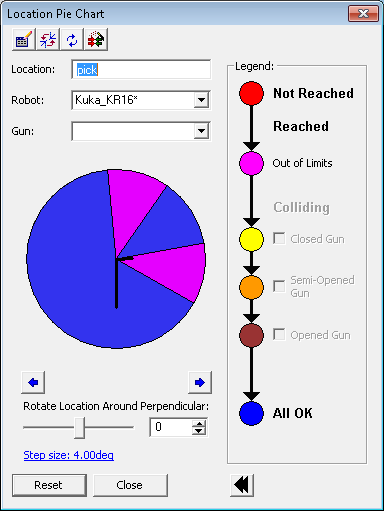Click the right blue arrow button below the chart
This screenshot has height=511, width=384.
pos(200,382)
